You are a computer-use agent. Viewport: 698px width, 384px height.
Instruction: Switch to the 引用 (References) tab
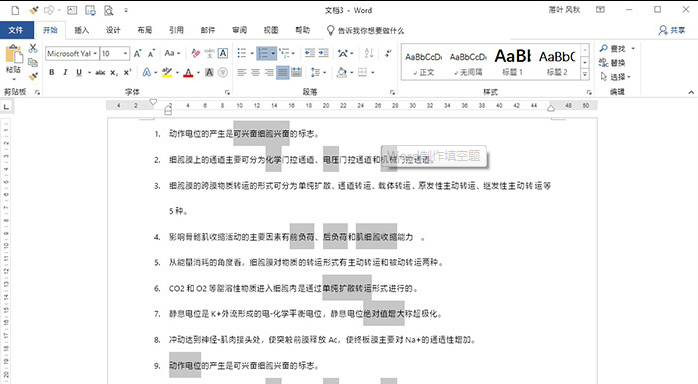[176, 30]
